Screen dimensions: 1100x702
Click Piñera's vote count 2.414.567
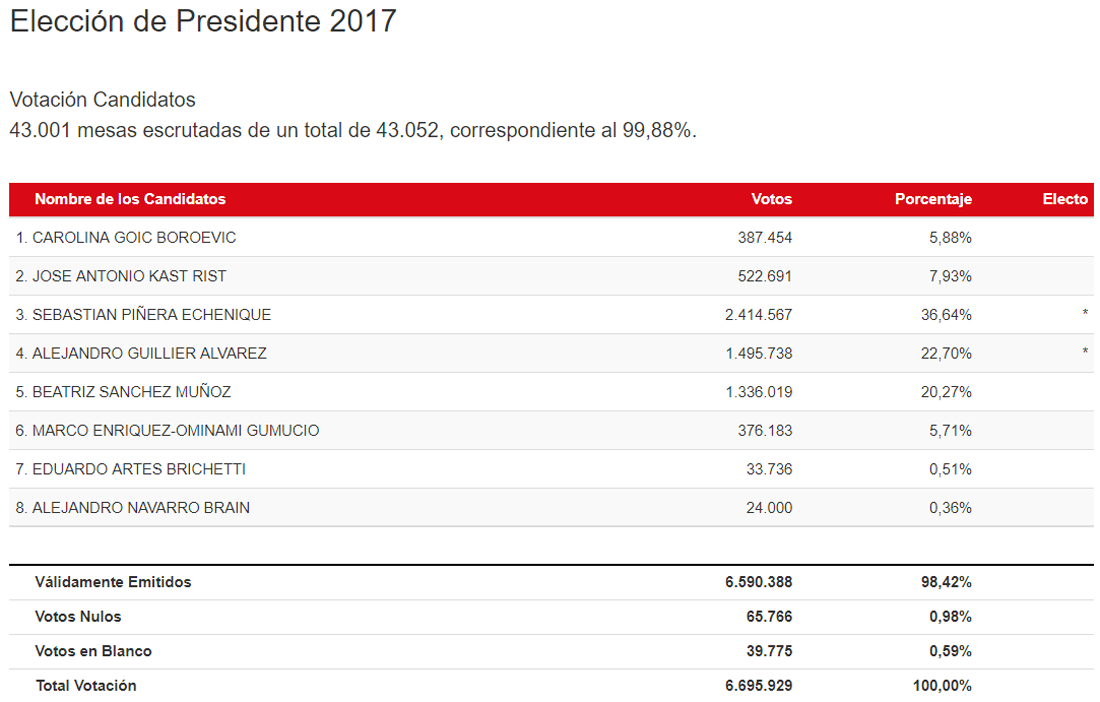(758, 315)
